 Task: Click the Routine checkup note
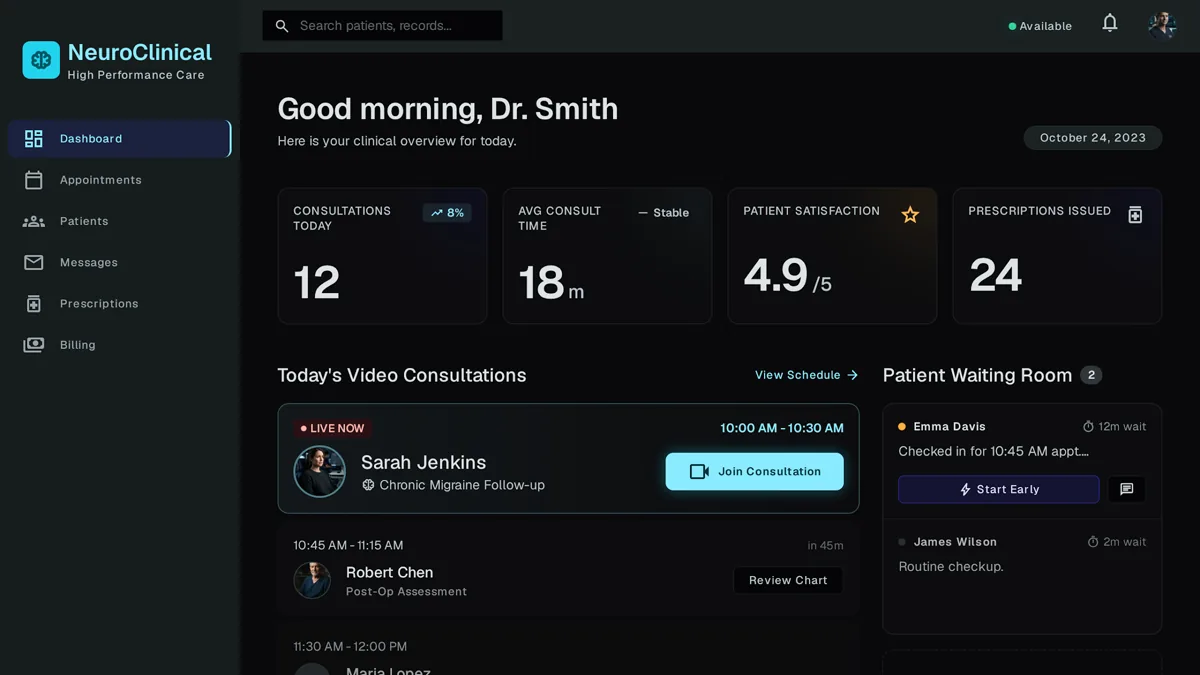point(951,567)
